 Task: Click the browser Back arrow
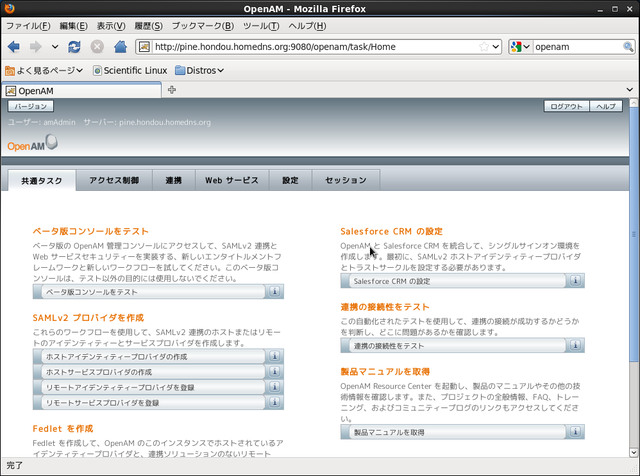13,47
